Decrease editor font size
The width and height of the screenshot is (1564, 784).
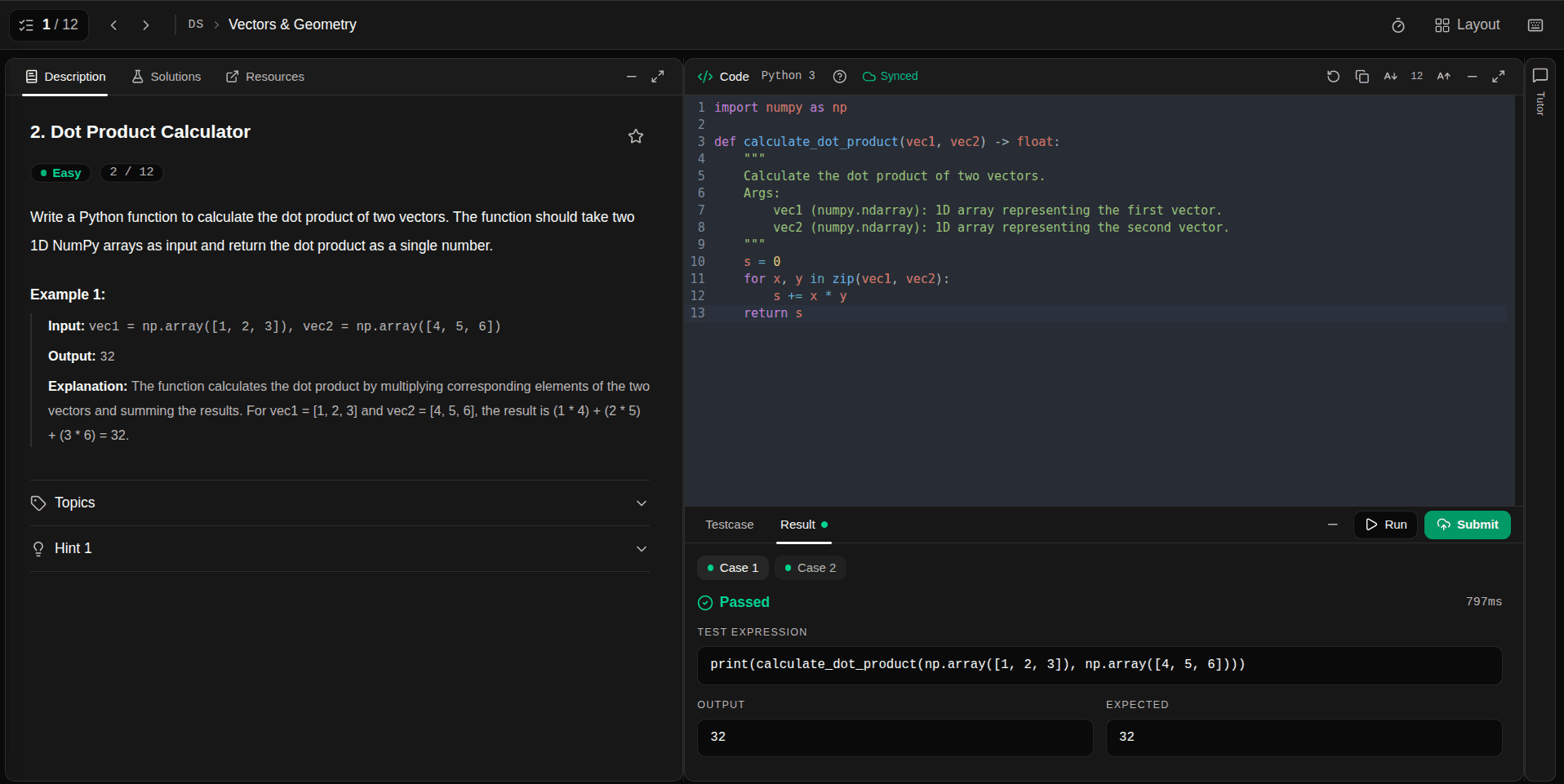coord(1390,77)
